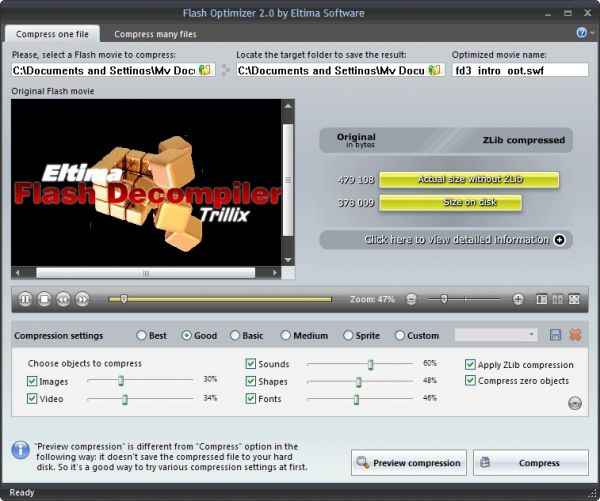Click the Zoom: 47% label
Viewport: 600px width, 501px height.
coord(372,299)
